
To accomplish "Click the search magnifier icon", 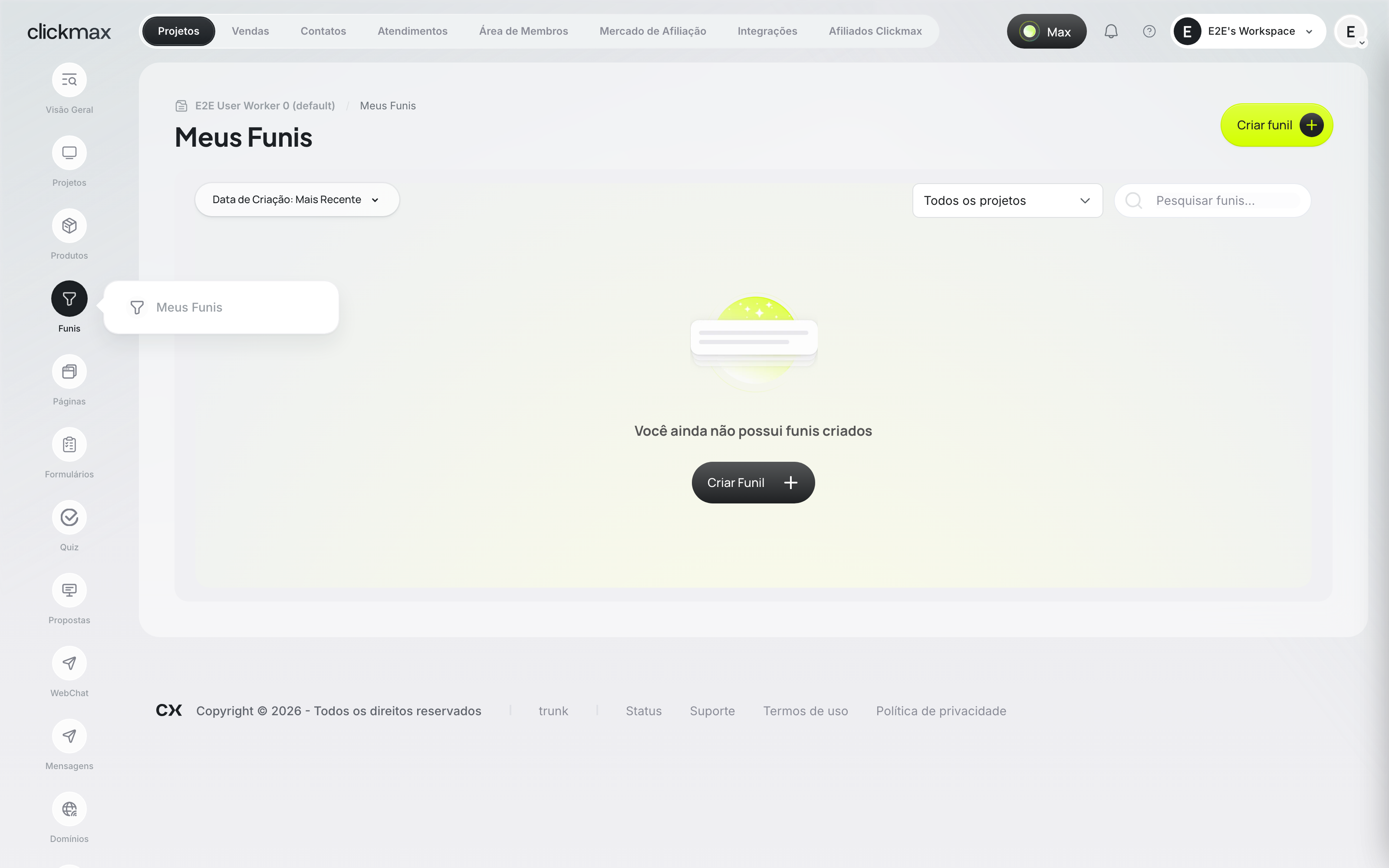I will (x=1134, y=201).
